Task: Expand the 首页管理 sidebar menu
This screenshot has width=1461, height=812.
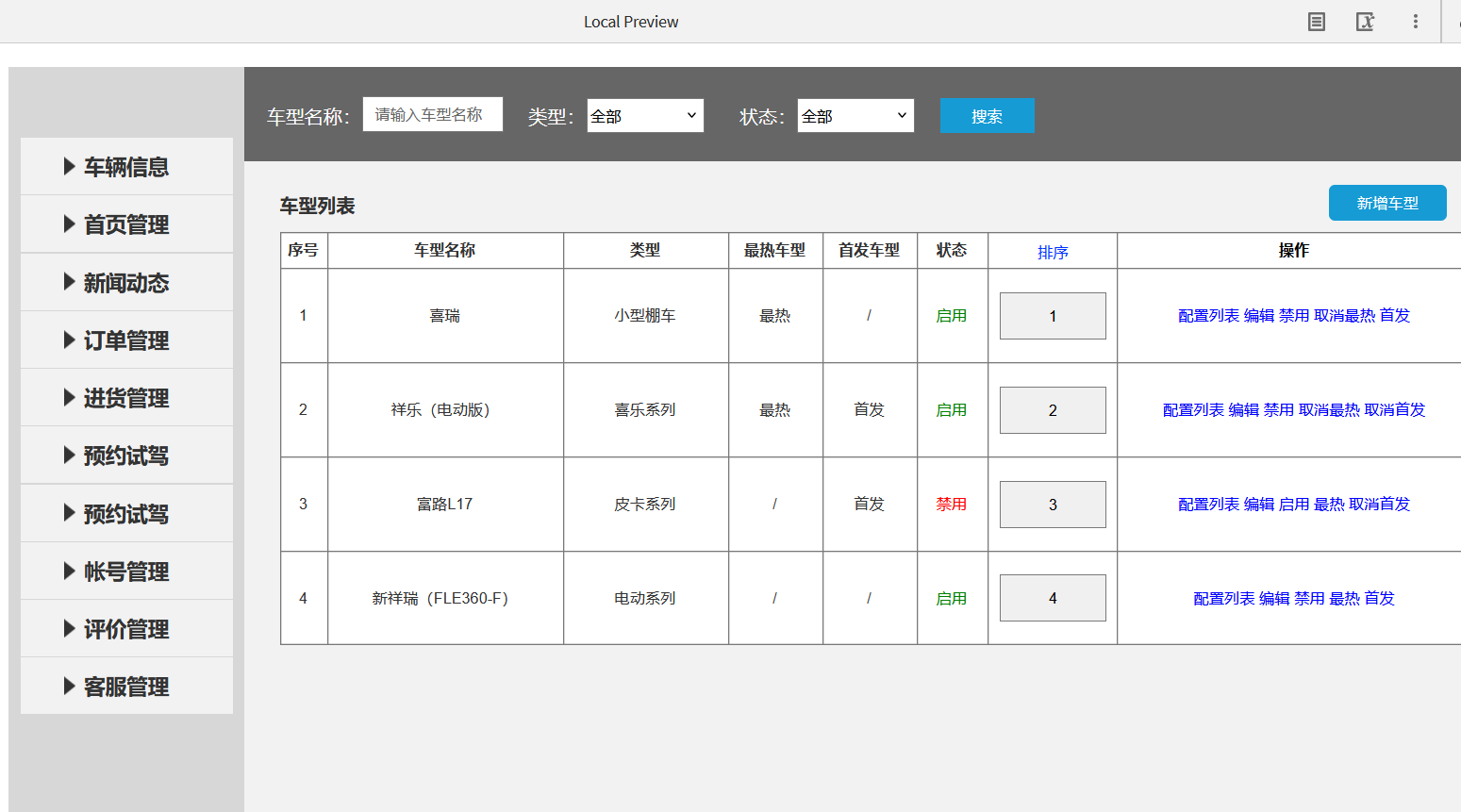Action: pos(126,224)
